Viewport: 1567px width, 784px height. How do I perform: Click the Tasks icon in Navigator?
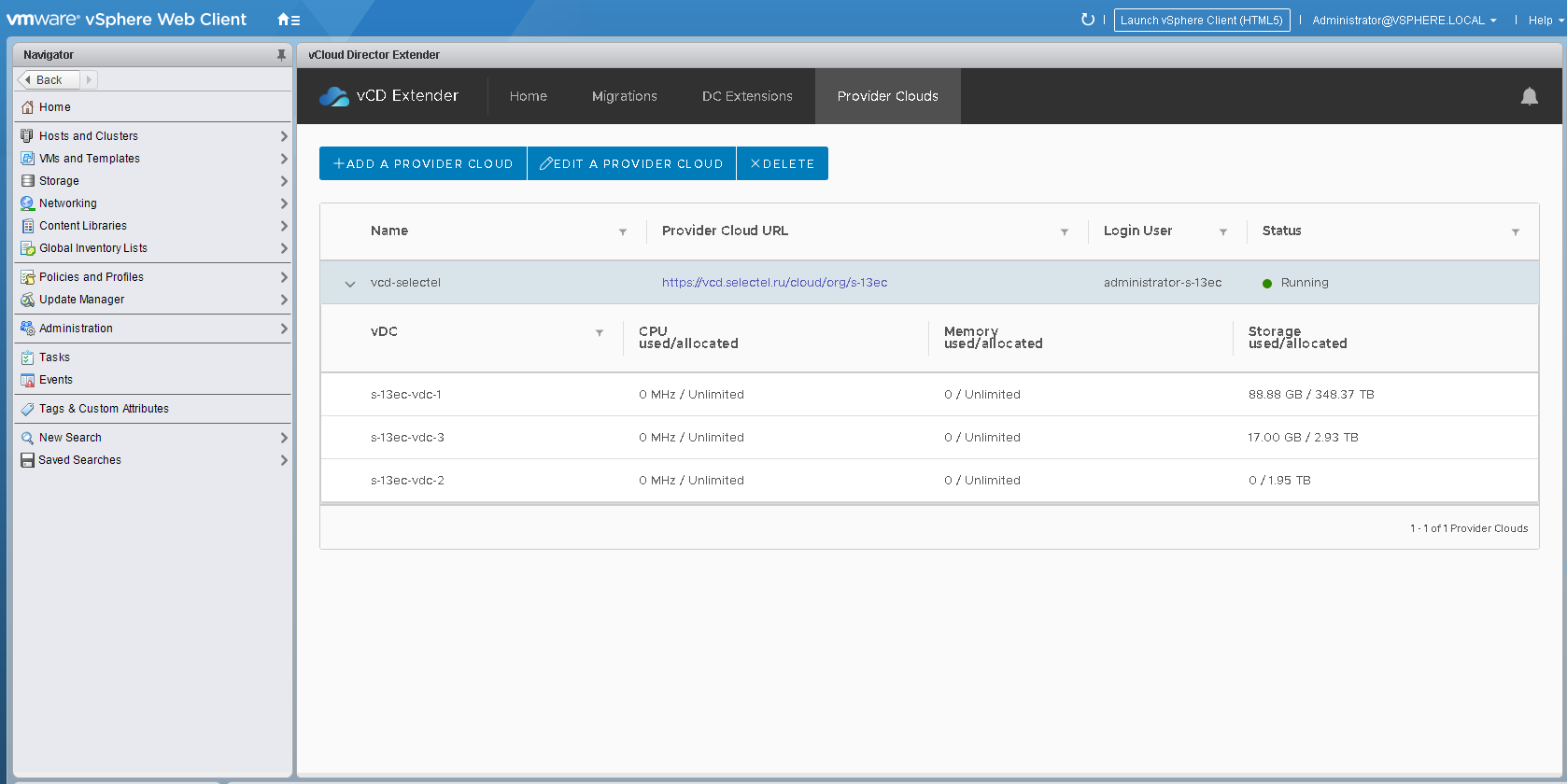pos(28,357)
